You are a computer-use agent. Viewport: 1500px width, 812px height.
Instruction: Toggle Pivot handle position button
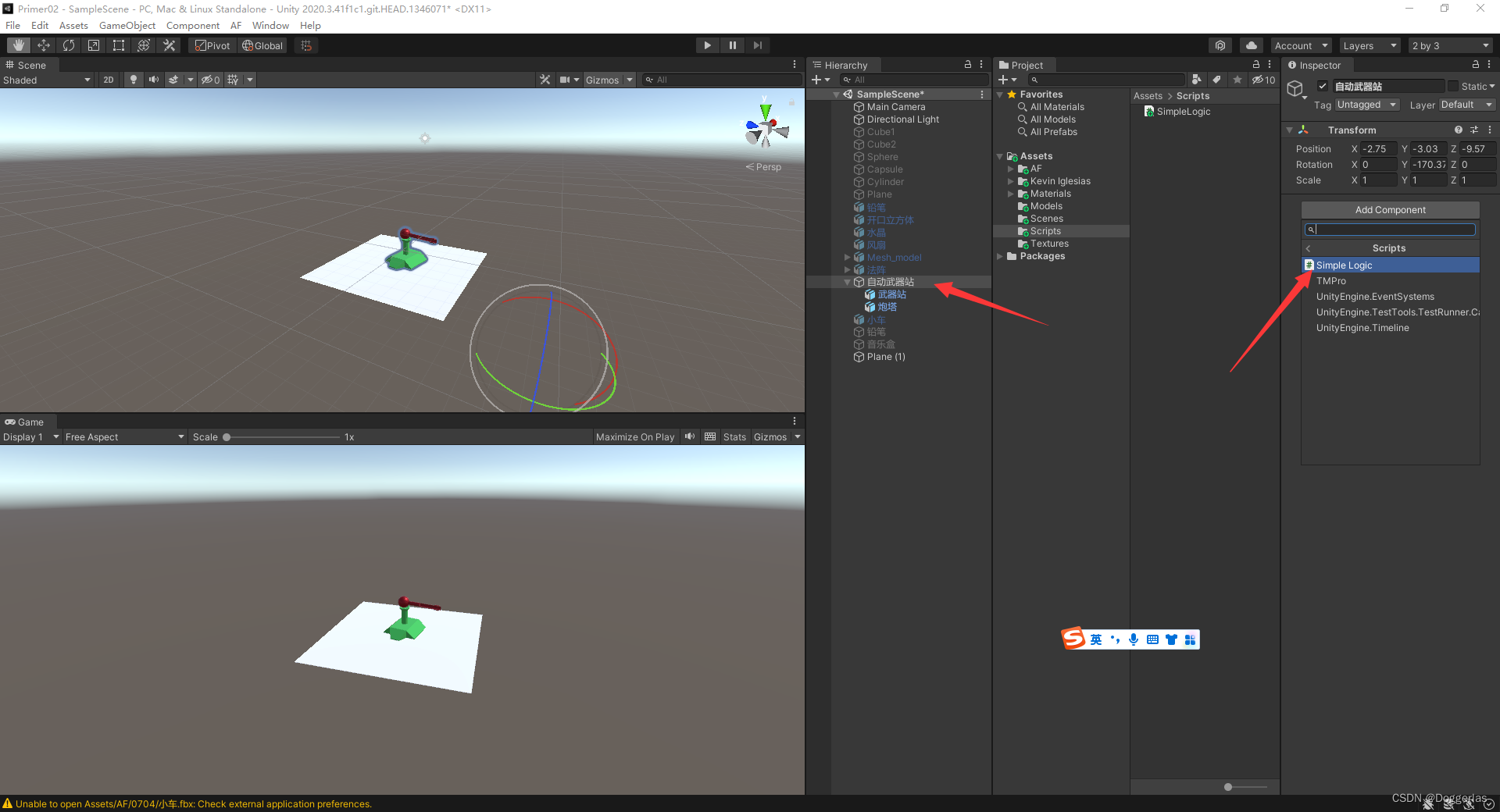pos(212,45)
